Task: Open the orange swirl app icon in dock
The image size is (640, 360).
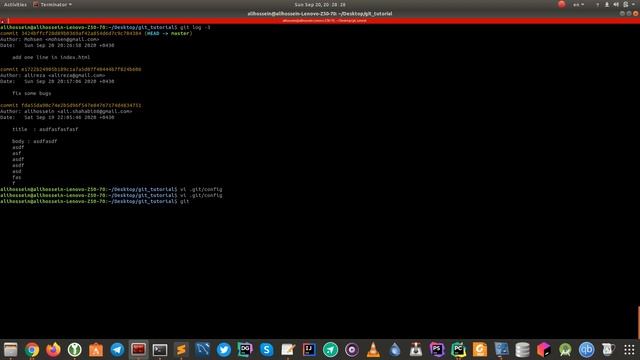Action: click(480, 350)
